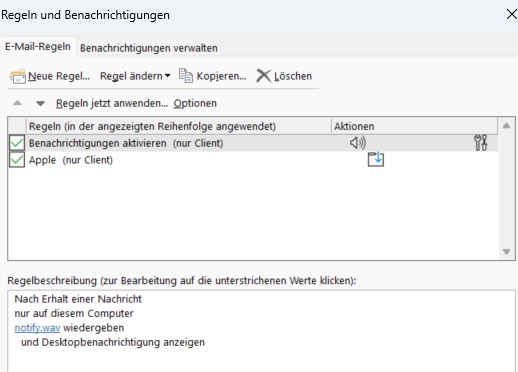The height and width of the screenshot is (372, 518).
Task: Click the move-to-folder icon on Apple row
Action: pyautogui.click(x=376, y=159)
